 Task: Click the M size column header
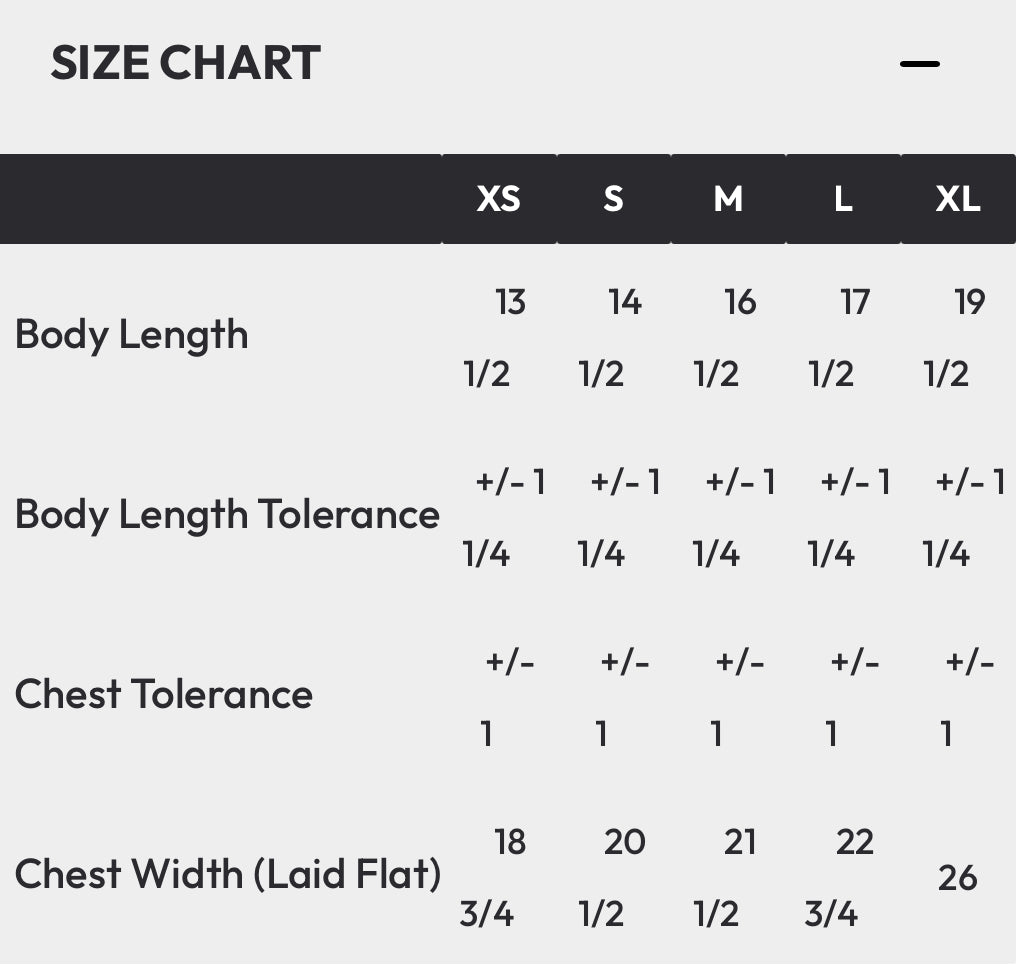(728, 199)
